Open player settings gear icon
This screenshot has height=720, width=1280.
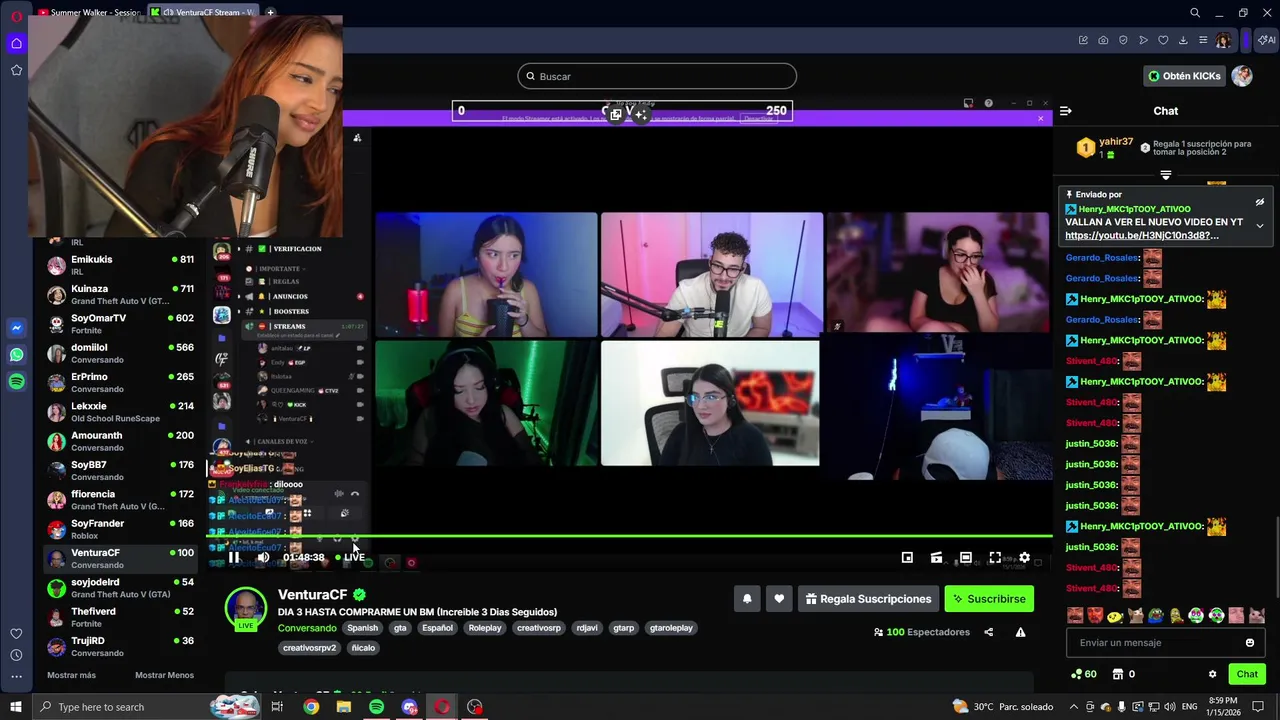click(1024, 558)
